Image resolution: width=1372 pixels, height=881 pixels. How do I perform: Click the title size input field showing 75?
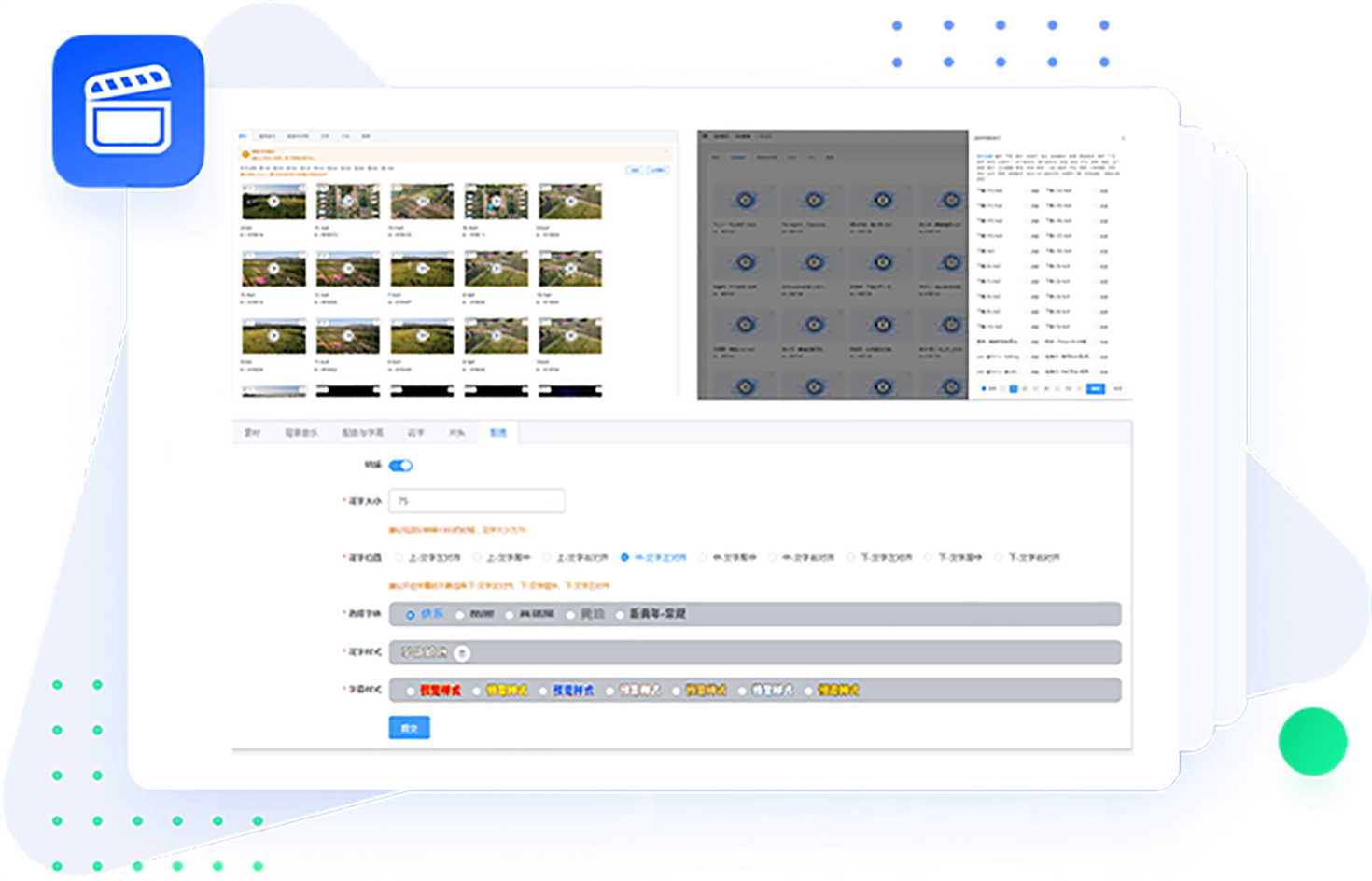[476, 501]
